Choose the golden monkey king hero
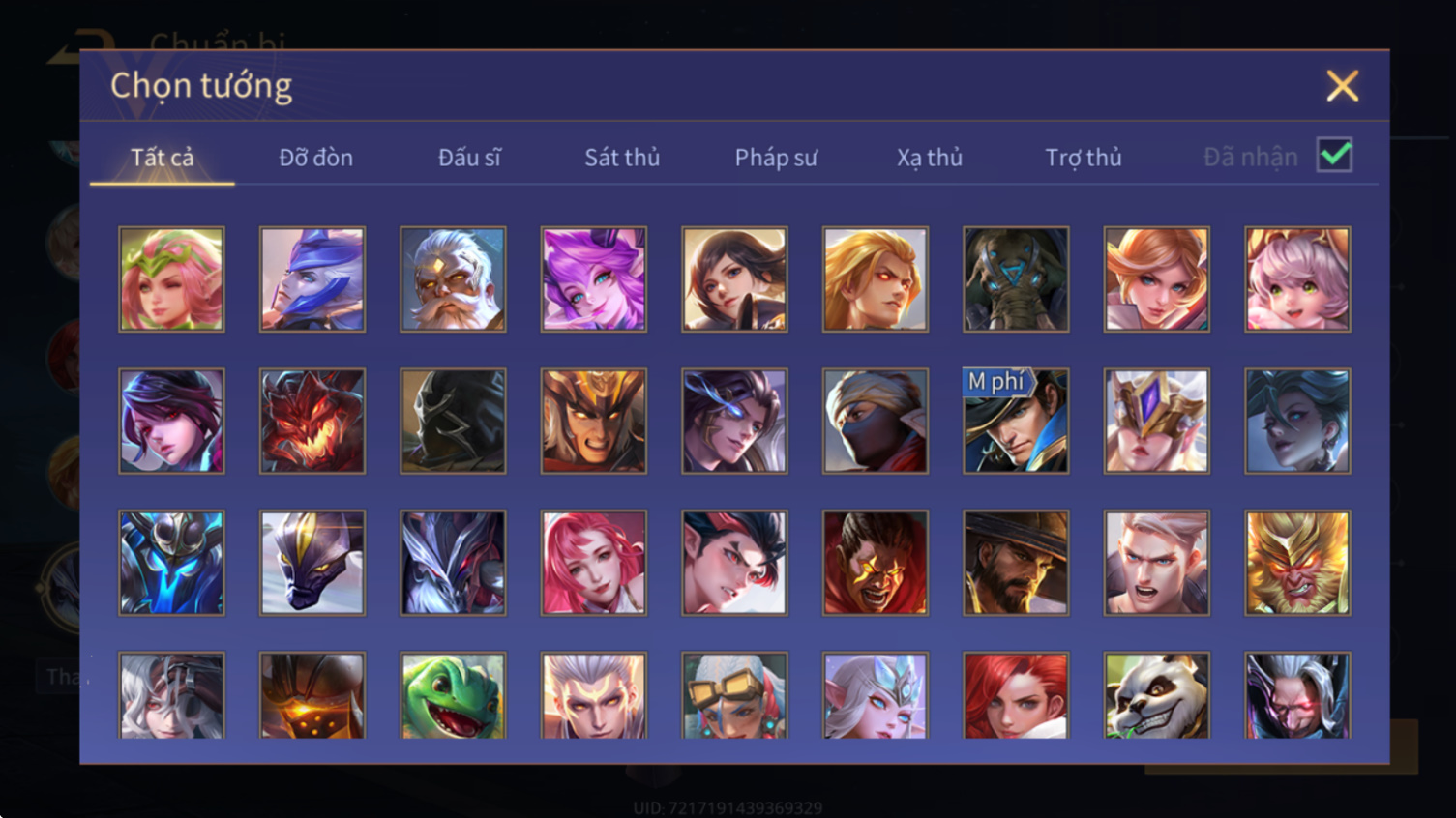 pos(1297,563)
